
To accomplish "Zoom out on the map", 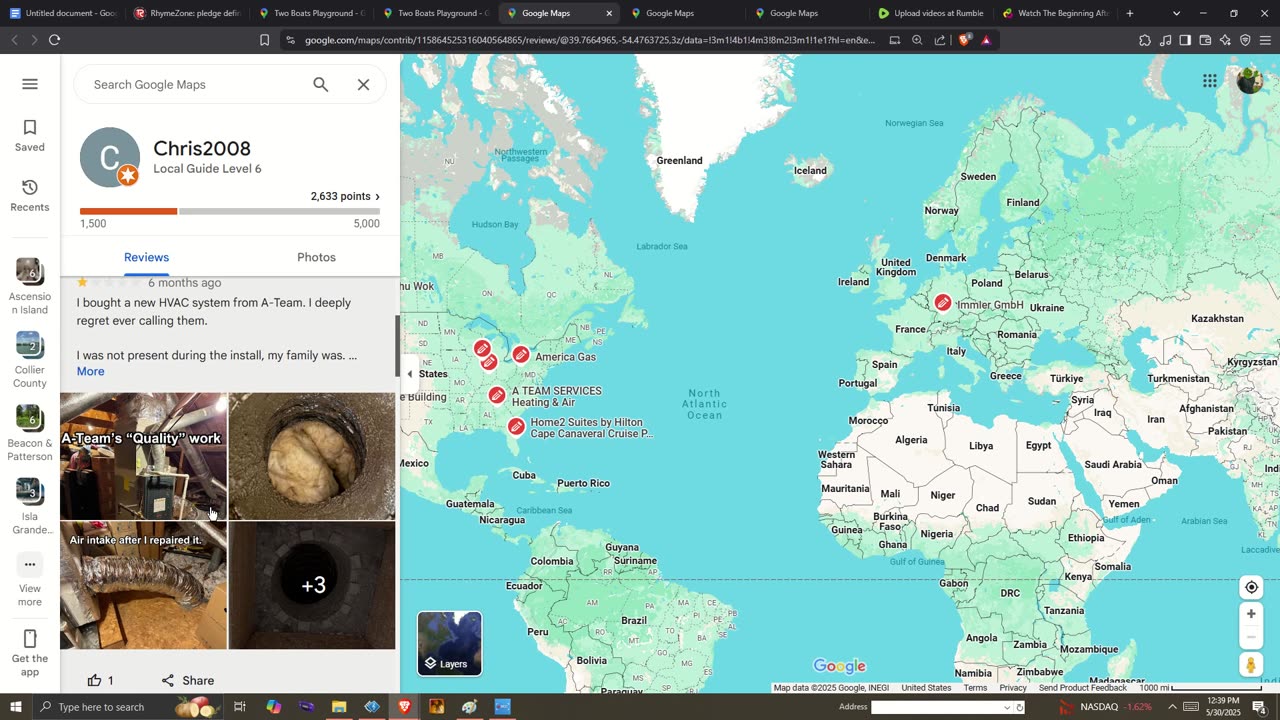I will pyautogui.click(x=1251, y=638).
